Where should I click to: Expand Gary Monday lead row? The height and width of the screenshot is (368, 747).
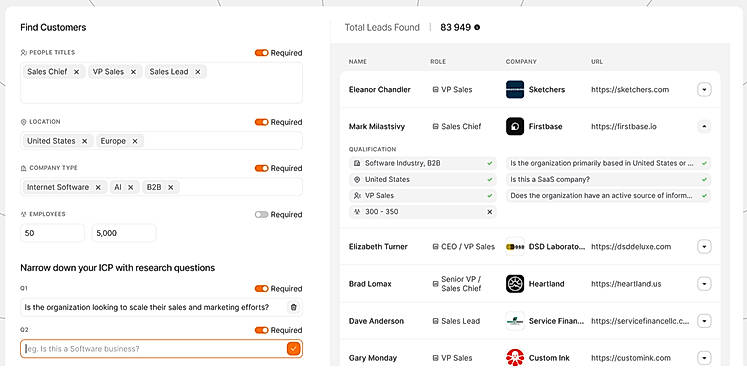point(704,358)
